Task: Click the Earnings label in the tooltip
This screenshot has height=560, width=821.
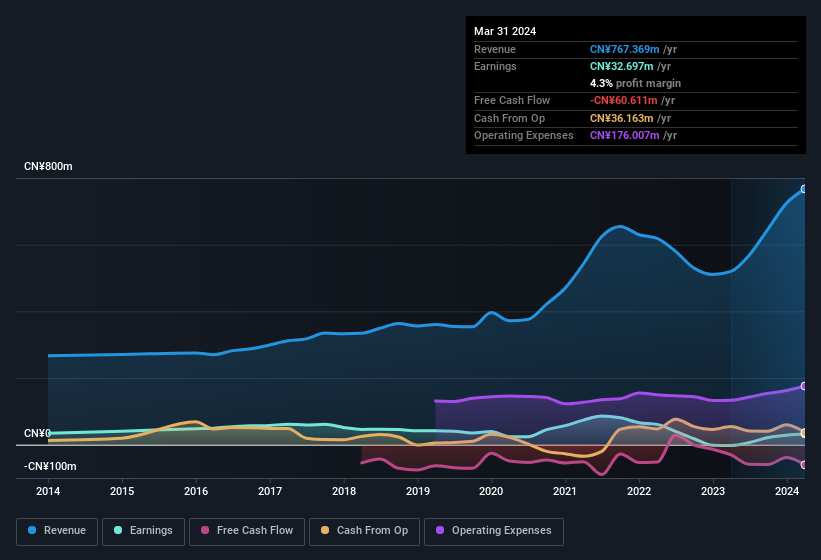Action: (495, 66)
